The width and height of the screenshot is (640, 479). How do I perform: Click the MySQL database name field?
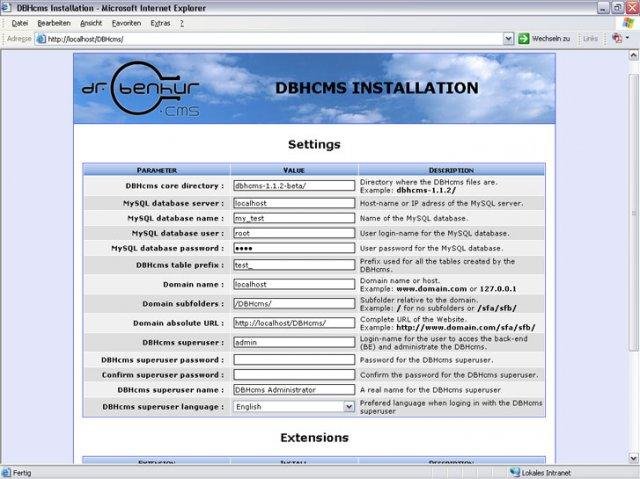294,218
